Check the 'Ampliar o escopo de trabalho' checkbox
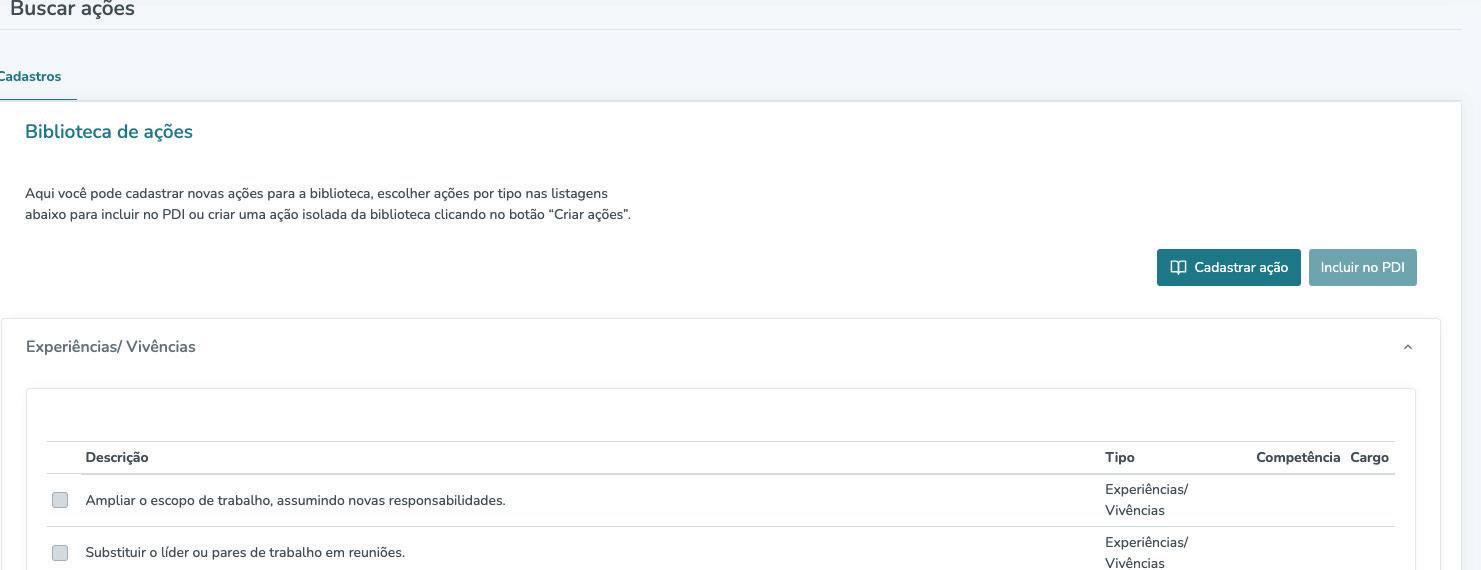 pyautogui.click(x=60, y=500)
